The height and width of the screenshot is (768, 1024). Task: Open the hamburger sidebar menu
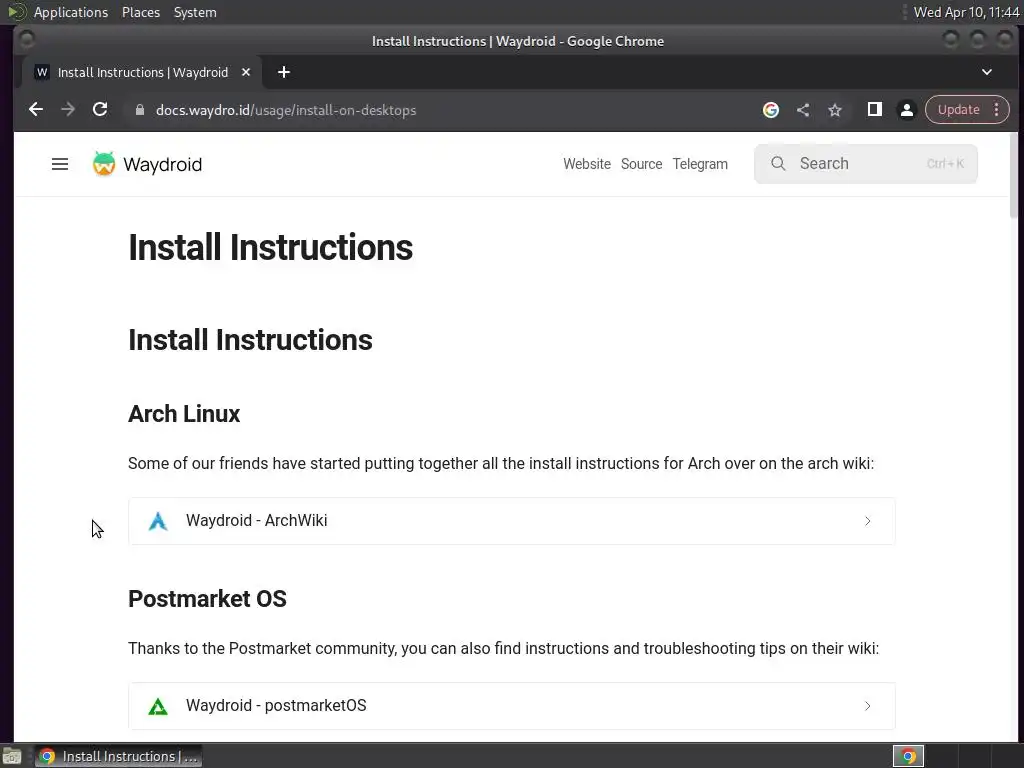click(x=60, y=164)
